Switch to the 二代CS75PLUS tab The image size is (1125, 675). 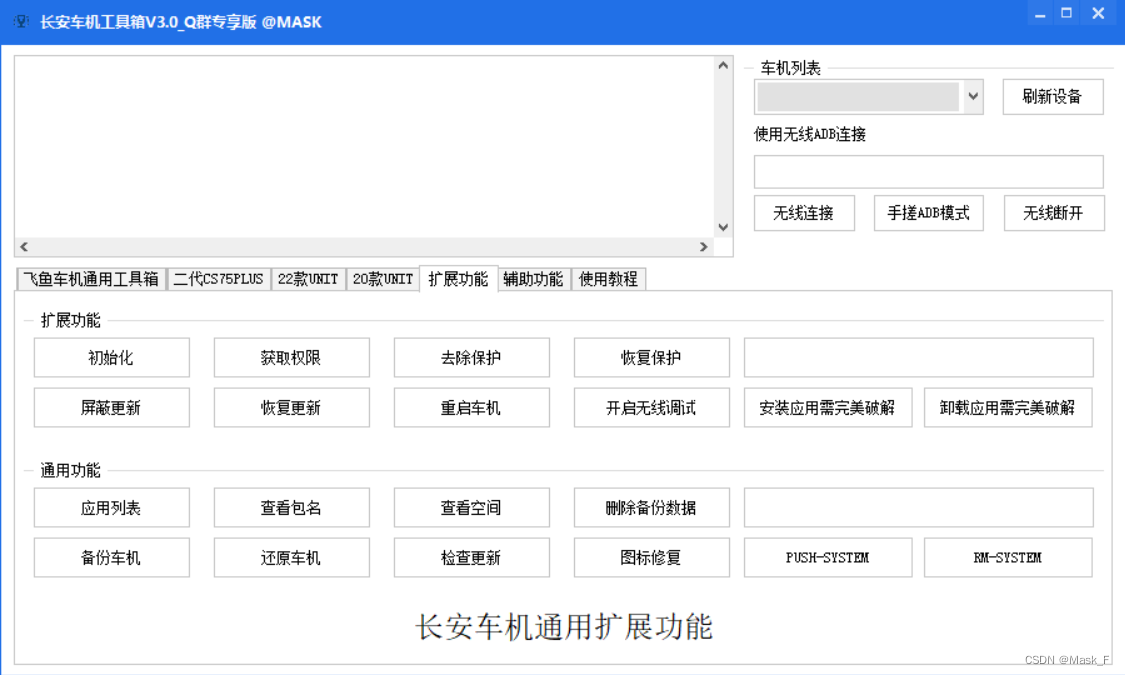pos(219,279)
